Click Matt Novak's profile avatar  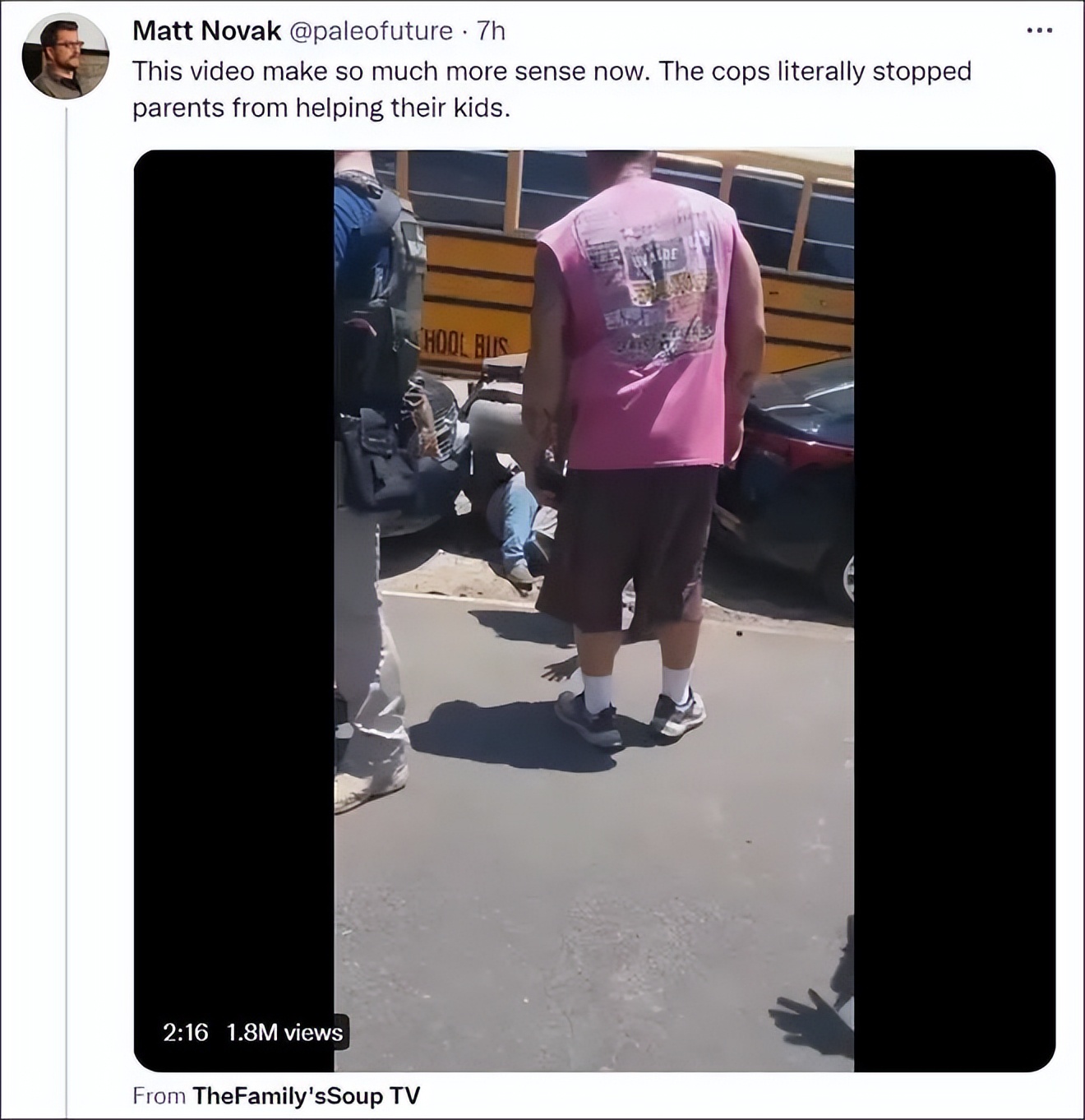coord(65,56)
